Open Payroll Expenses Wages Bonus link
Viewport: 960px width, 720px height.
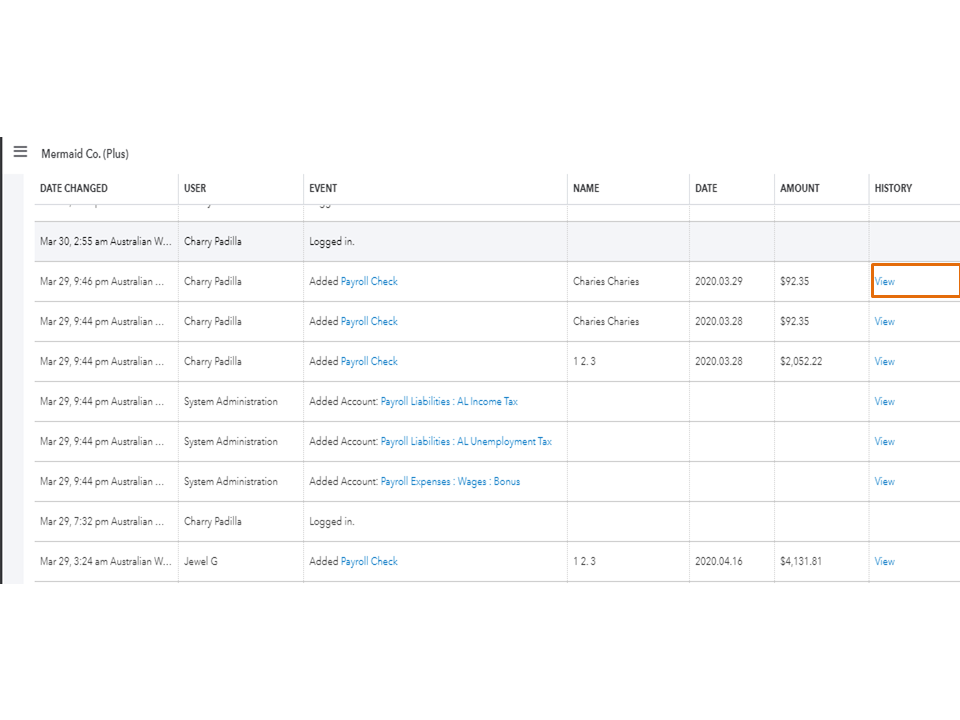[450, 482]
